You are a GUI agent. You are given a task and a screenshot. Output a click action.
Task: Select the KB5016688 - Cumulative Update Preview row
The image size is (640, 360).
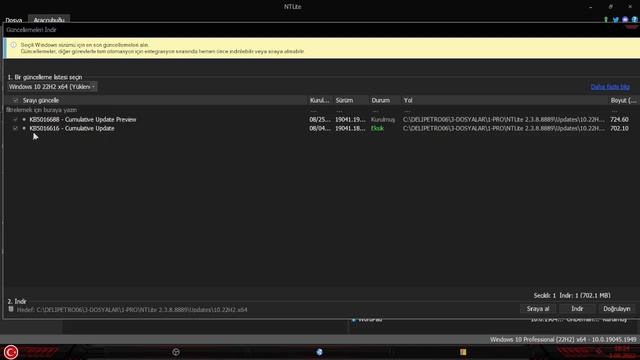[x=83, y=120]
